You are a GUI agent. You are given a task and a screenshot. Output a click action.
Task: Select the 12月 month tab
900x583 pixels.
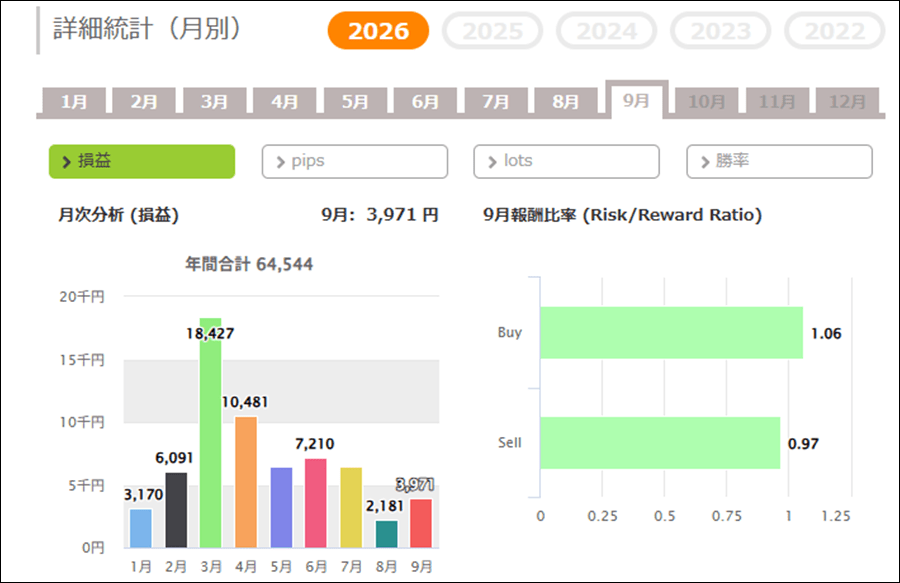(847, 102)
